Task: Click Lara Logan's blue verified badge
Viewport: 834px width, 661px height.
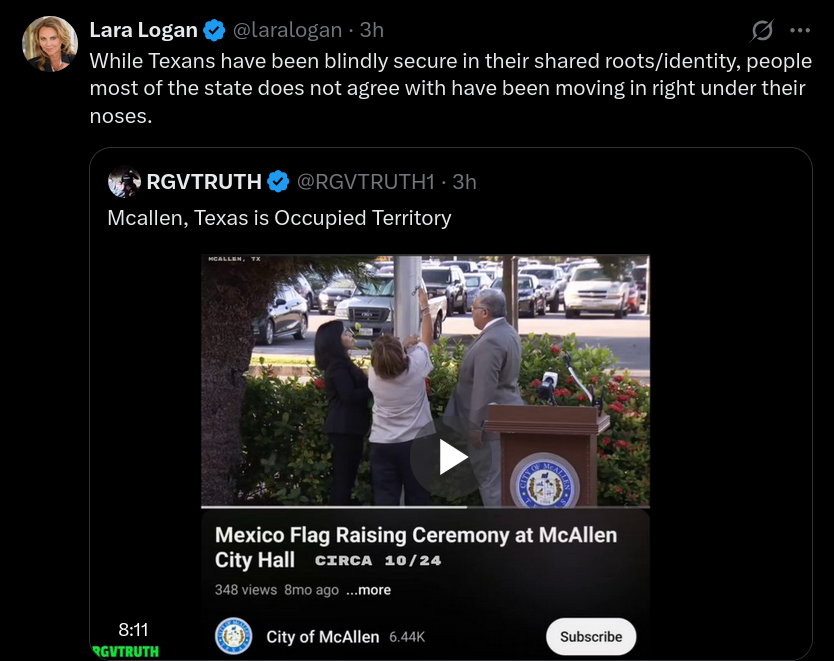Action: coord(214,30)
